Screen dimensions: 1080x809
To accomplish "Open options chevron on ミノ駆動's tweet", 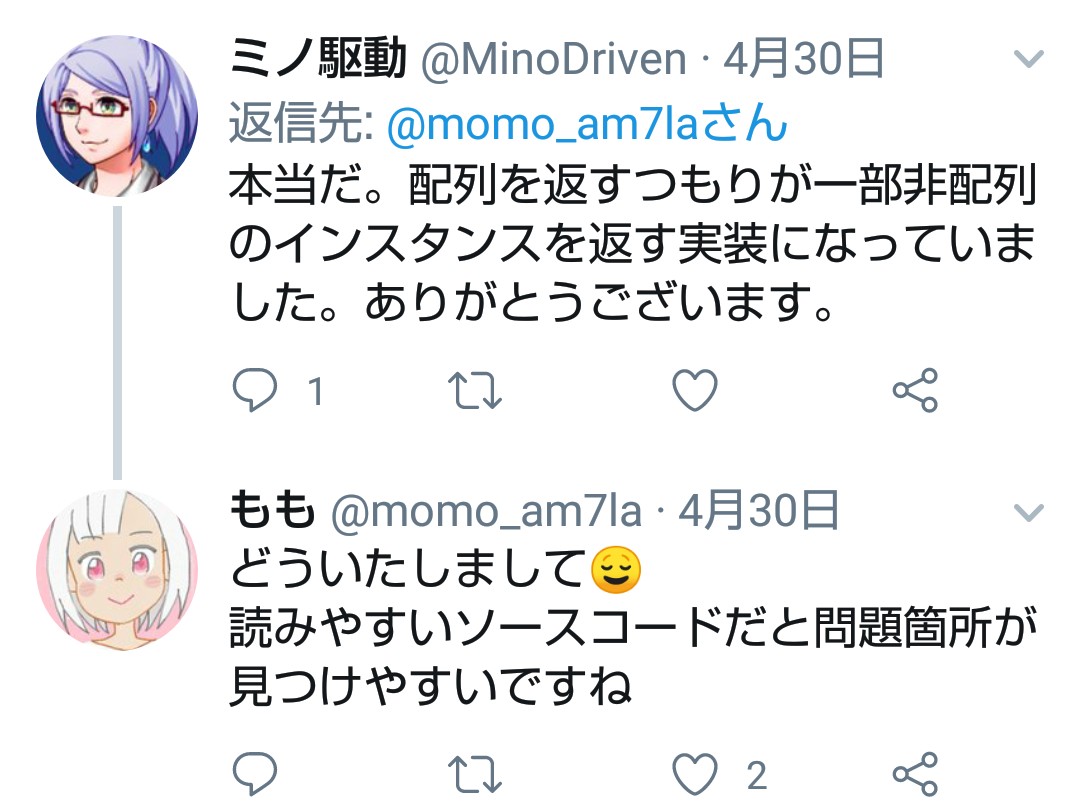I will (1029, 59).
